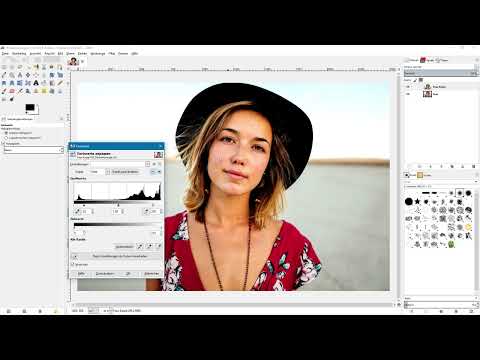This screenshot has height=360, width=480.
Task: Switch to the Pfade tab
Action: pyautogui.click(x=442, y=60)
